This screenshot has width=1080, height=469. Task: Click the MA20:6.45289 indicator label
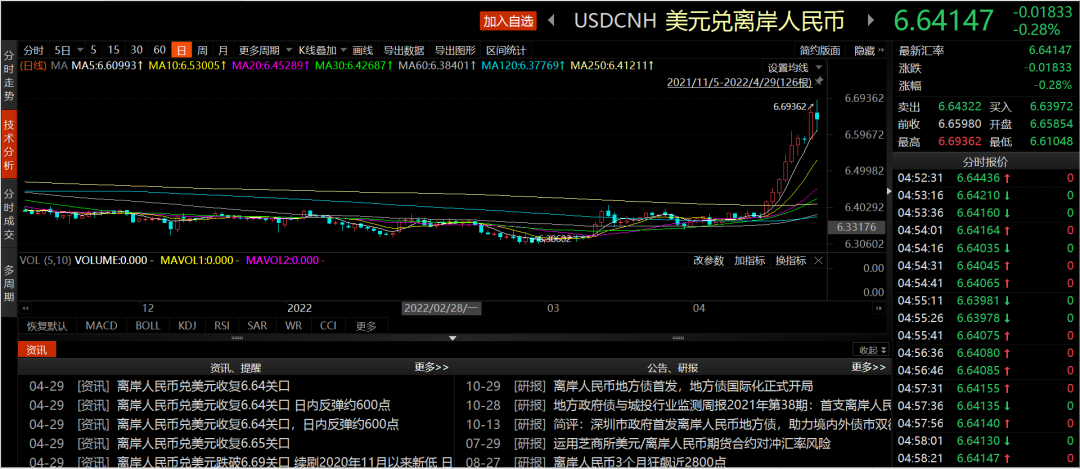point(271,66)
